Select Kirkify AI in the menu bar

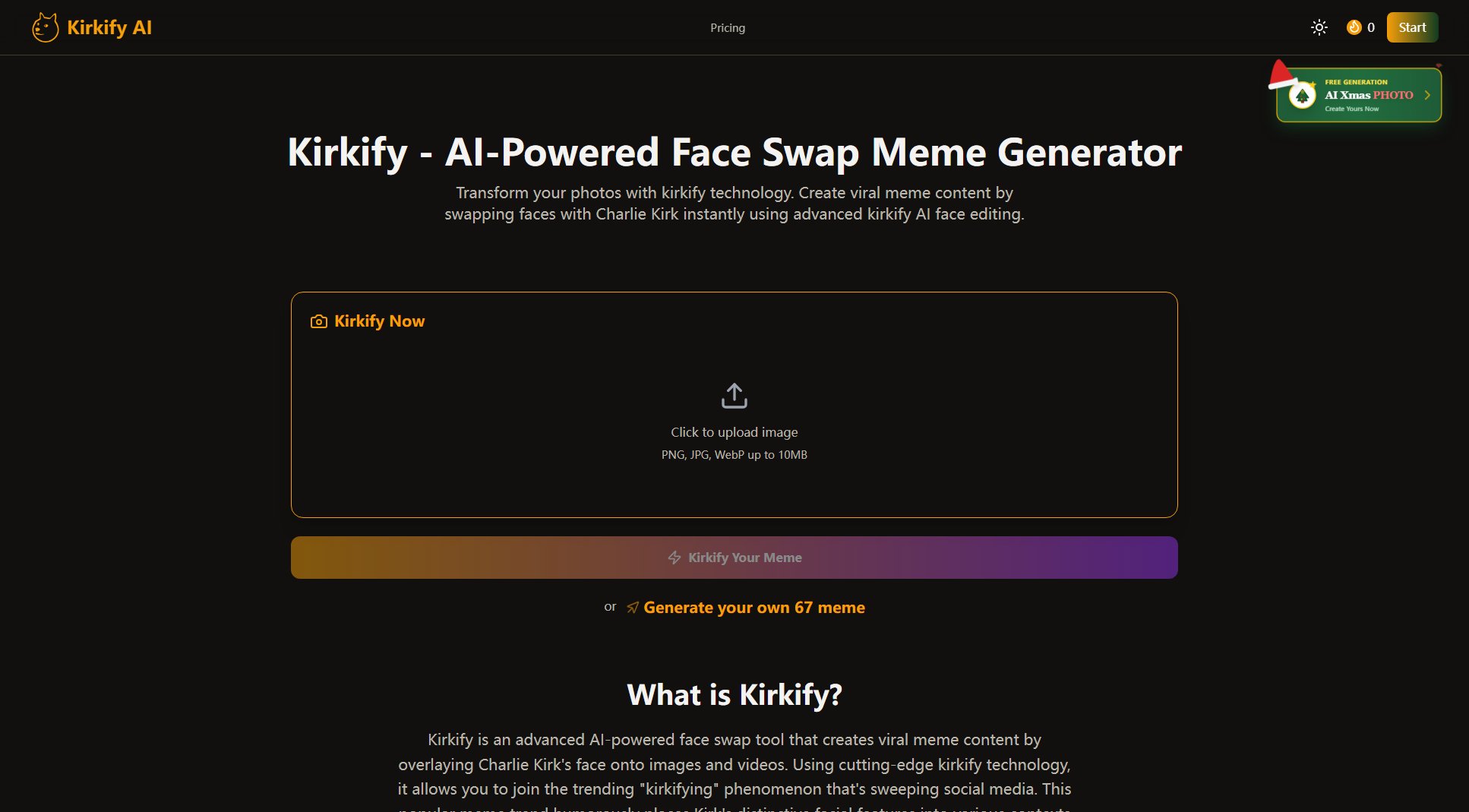pyautogui.click(x=109, y=27)
